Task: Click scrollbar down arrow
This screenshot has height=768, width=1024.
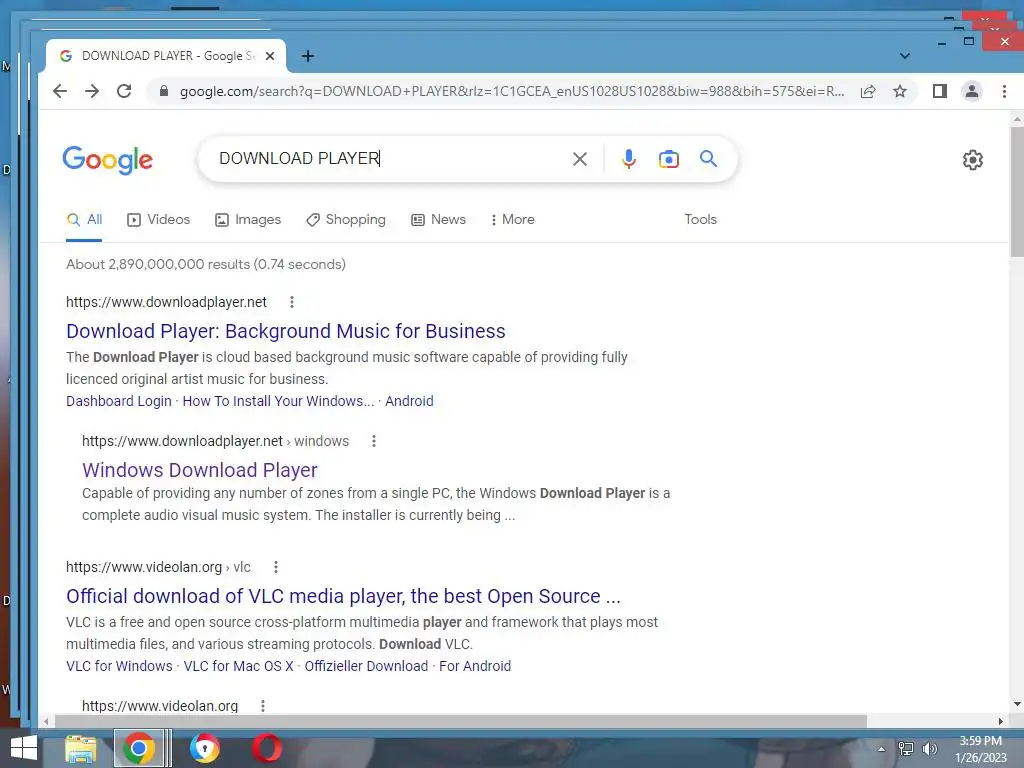Action: pyautogui.click(x=1017, y=705)
